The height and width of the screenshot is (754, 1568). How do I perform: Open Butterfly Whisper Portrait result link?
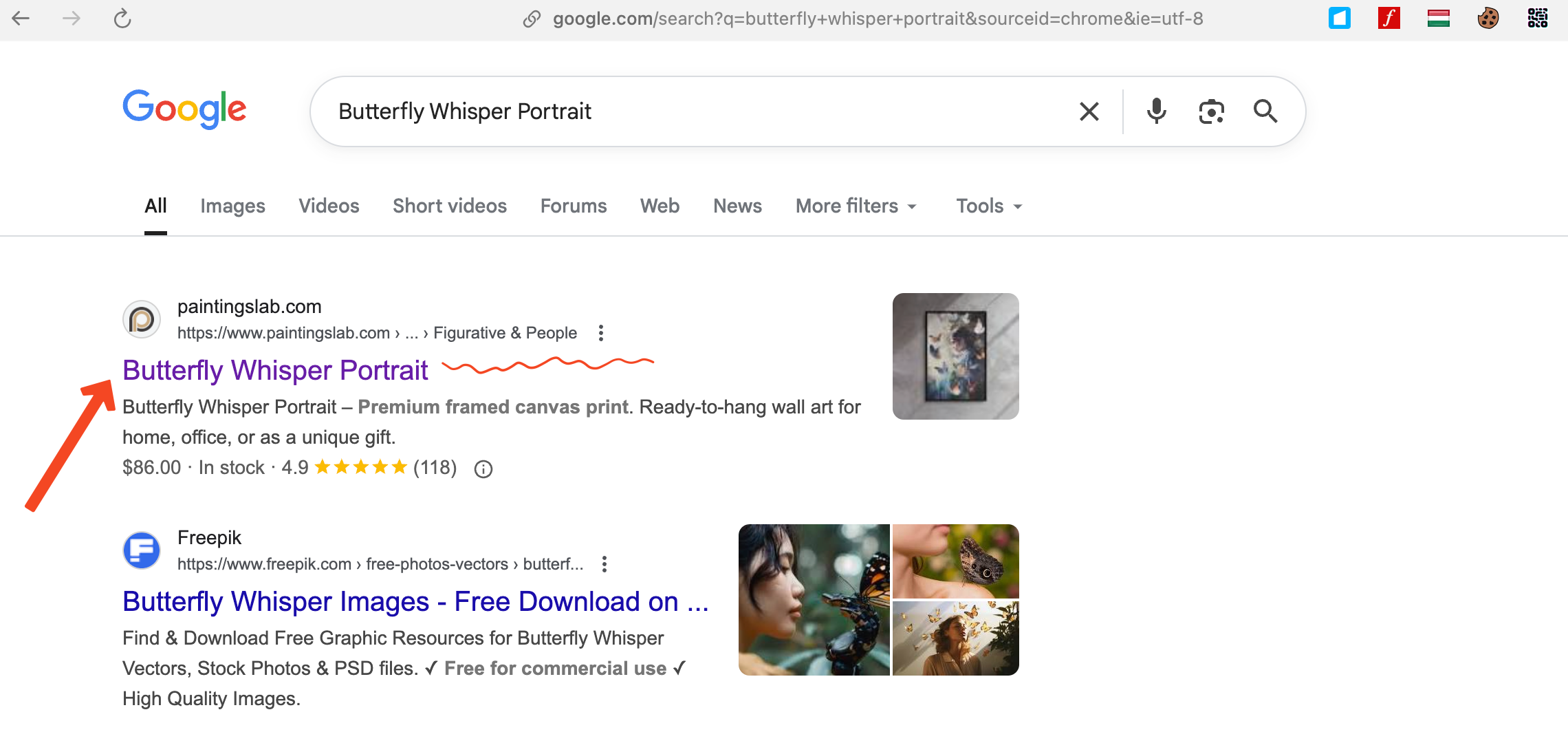point(275,370)
